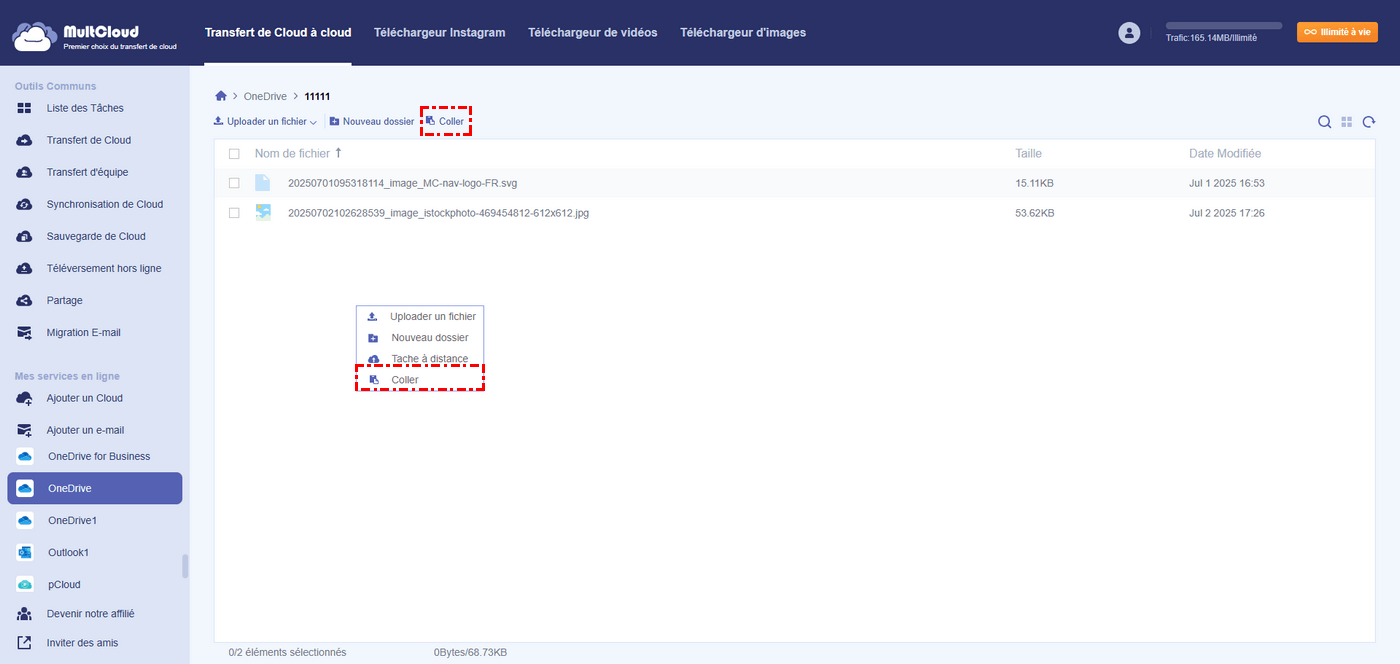This screenshot has height=664, width=1400.
Task: Open the Téléchargeur Instagram tab
Action: click(x=439, y=32)
